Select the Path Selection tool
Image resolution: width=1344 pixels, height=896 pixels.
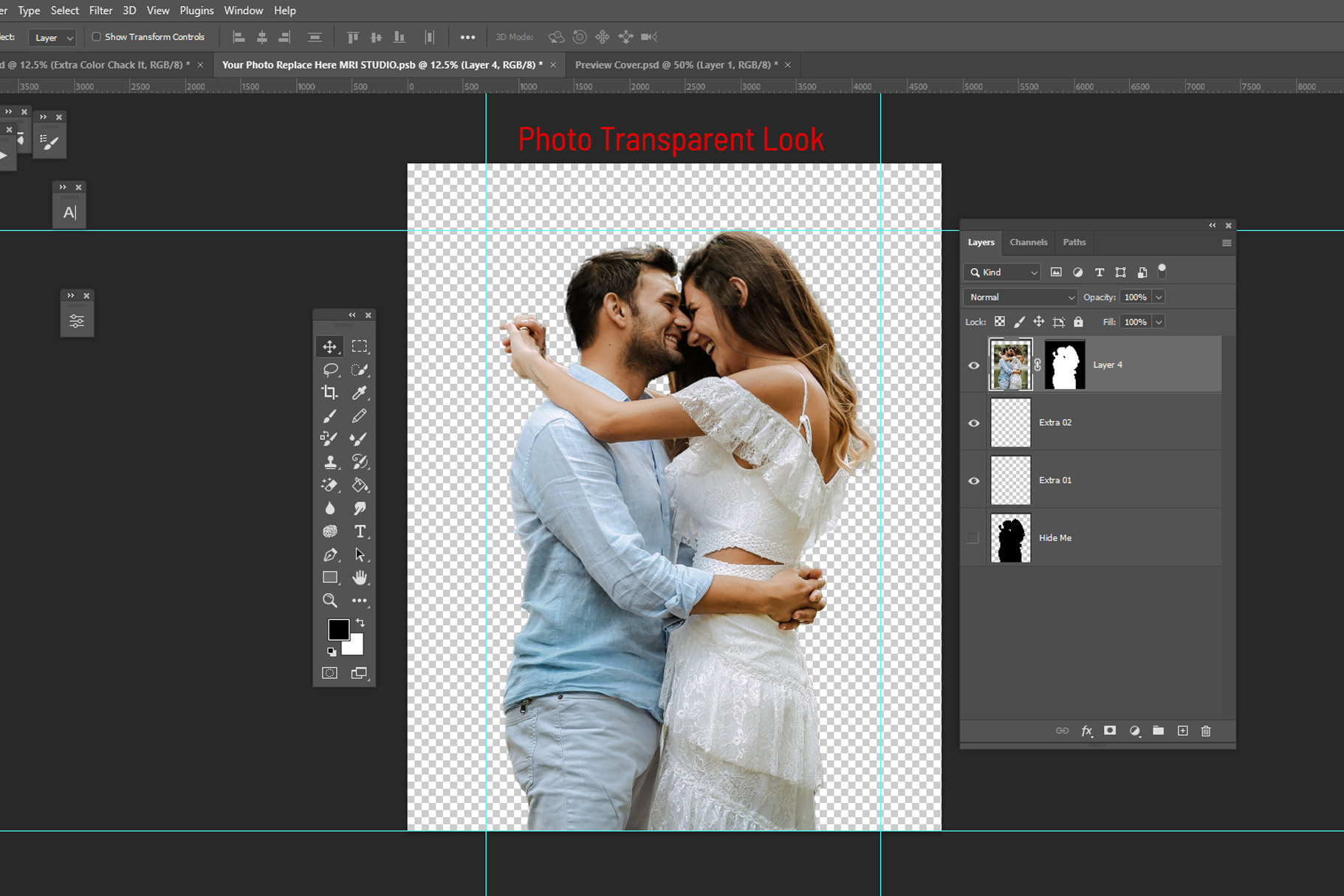360,555
